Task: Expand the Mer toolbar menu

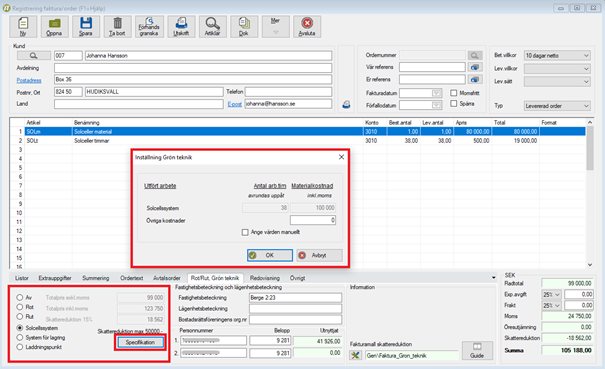Action: coord(275,27)
